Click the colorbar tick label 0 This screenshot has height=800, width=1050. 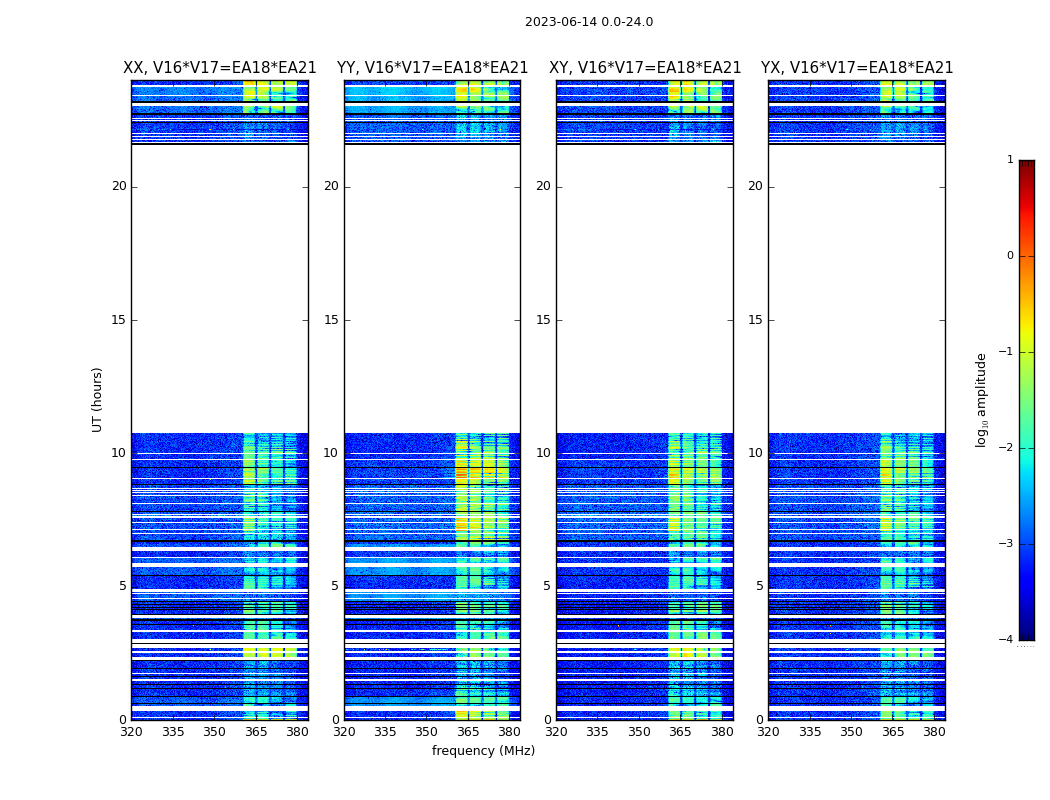[1010, 256]
